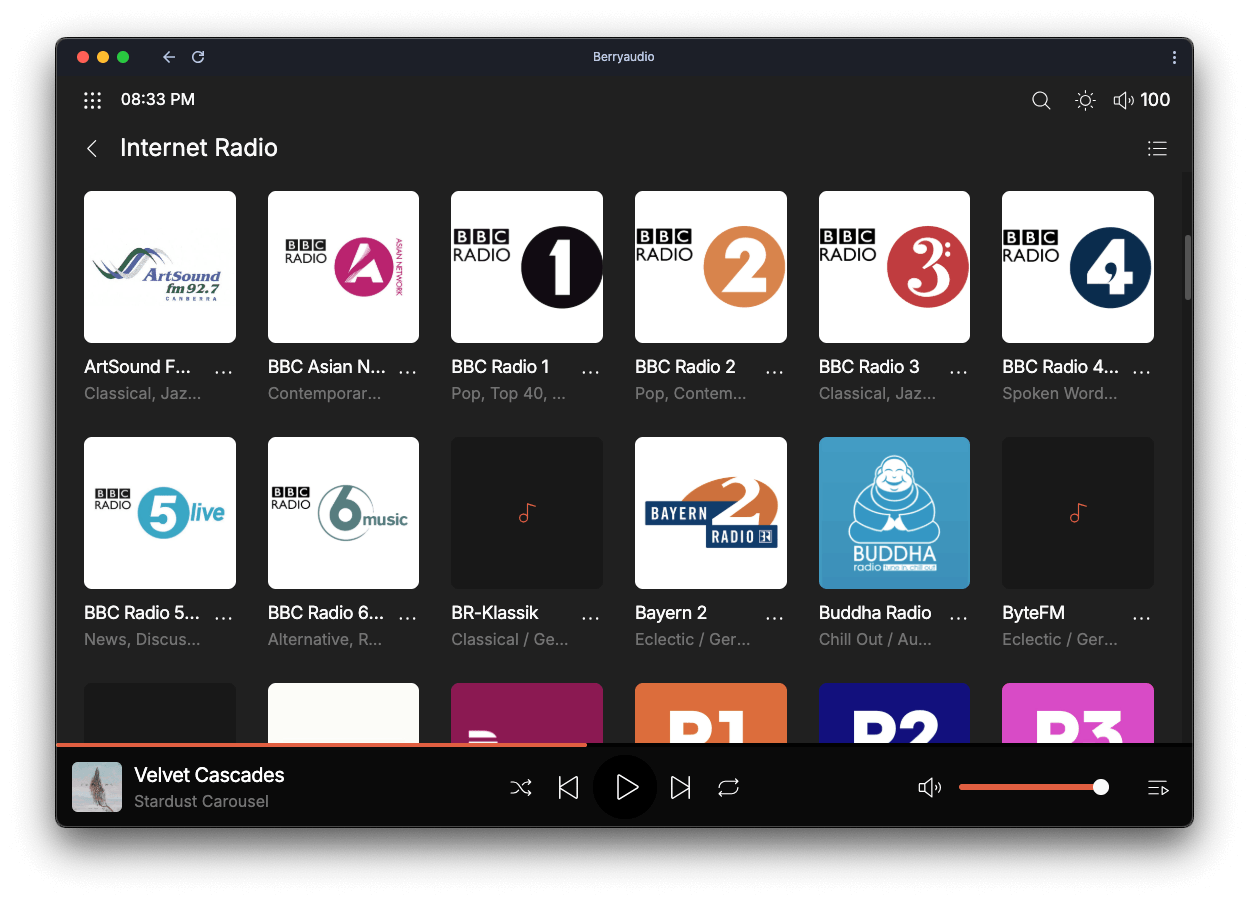Screen dimensions: 1249x901
Task: Select the Bayern 2 station thumbnail
Action: tap(710, 513)
